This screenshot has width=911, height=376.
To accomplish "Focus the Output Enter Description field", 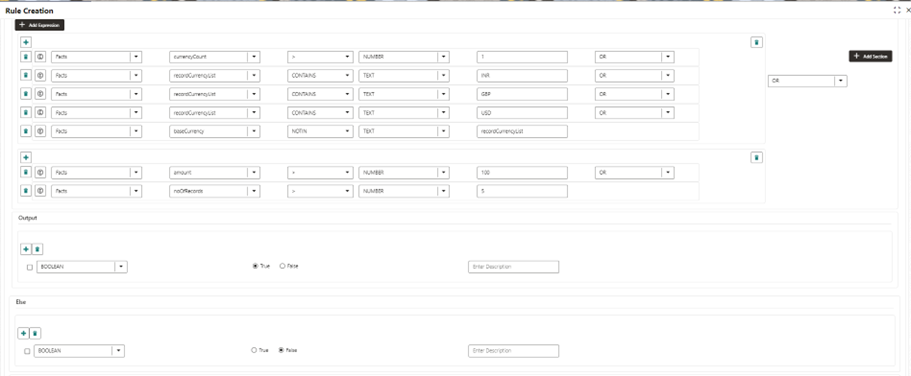I will [x=513, y=267].
